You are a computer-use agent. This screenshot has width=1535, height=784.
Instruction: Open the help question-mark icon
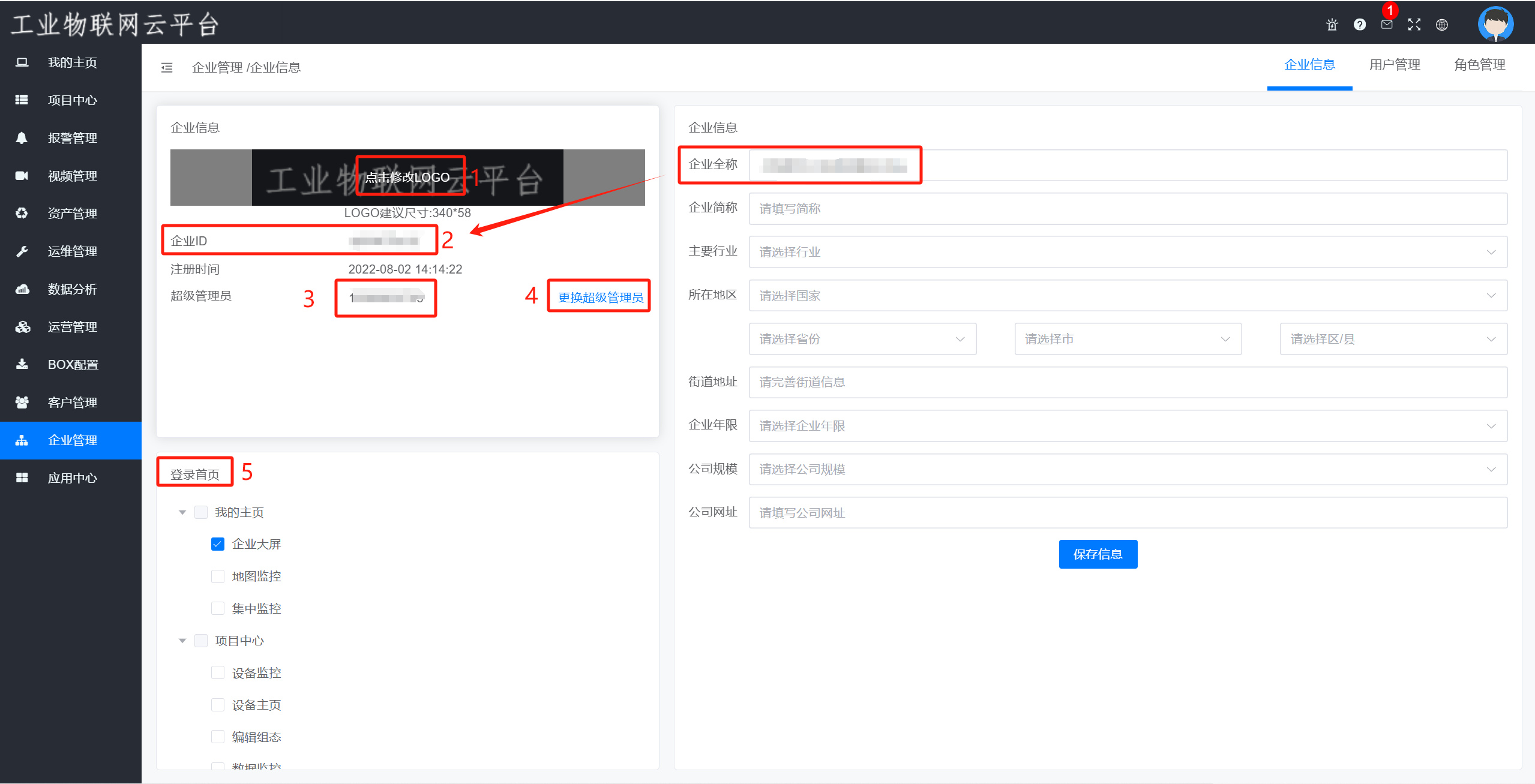coord(1359,25)
